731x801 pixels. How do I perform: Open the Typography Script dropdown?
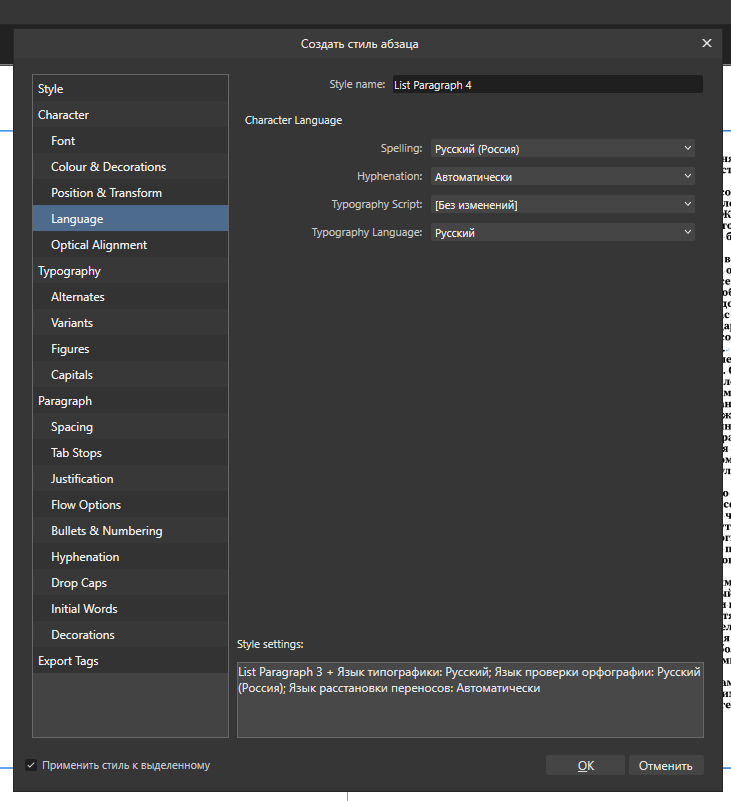(562, 205)
